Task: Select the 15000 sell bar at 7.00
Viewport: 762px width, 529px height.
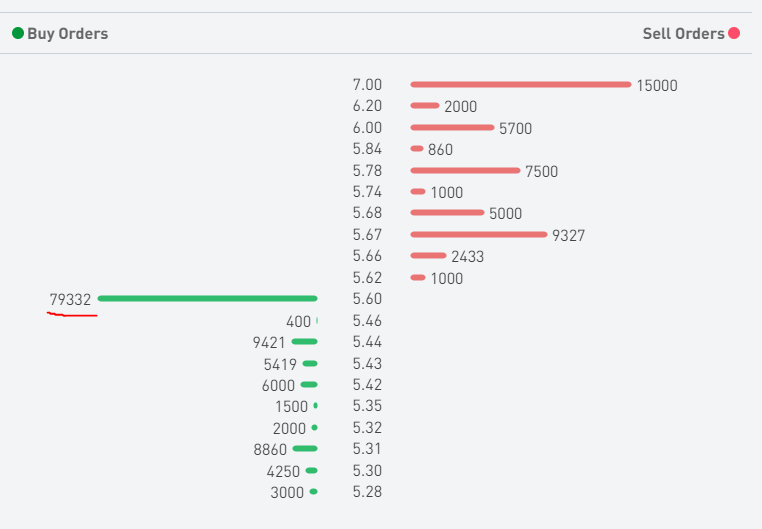Action: pyautogui.click(x=521, y=85)
